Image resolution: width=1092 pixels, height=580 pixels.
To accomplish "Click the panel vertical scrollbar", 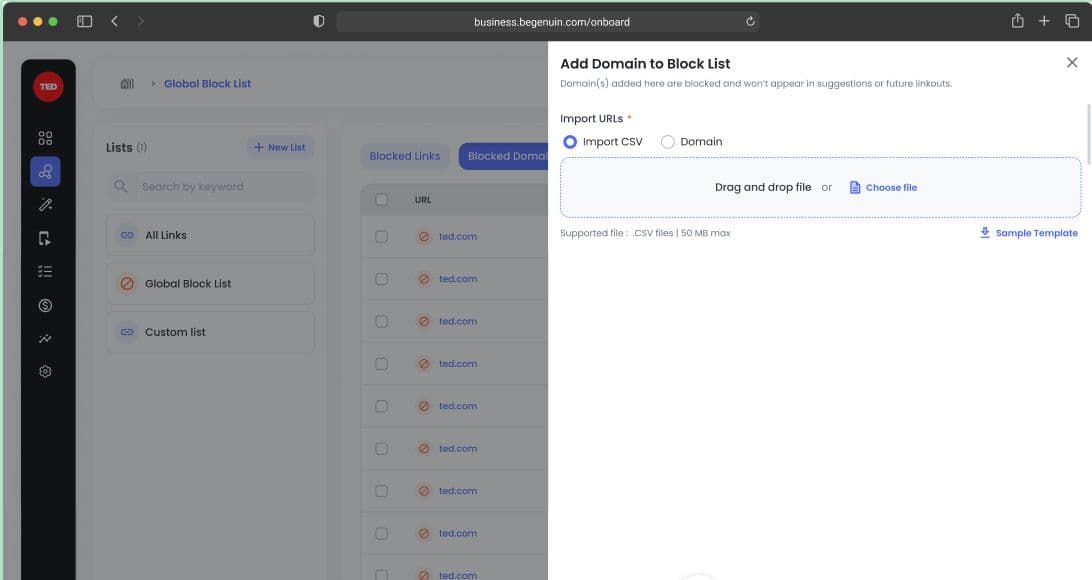I will click(1088, 132).
